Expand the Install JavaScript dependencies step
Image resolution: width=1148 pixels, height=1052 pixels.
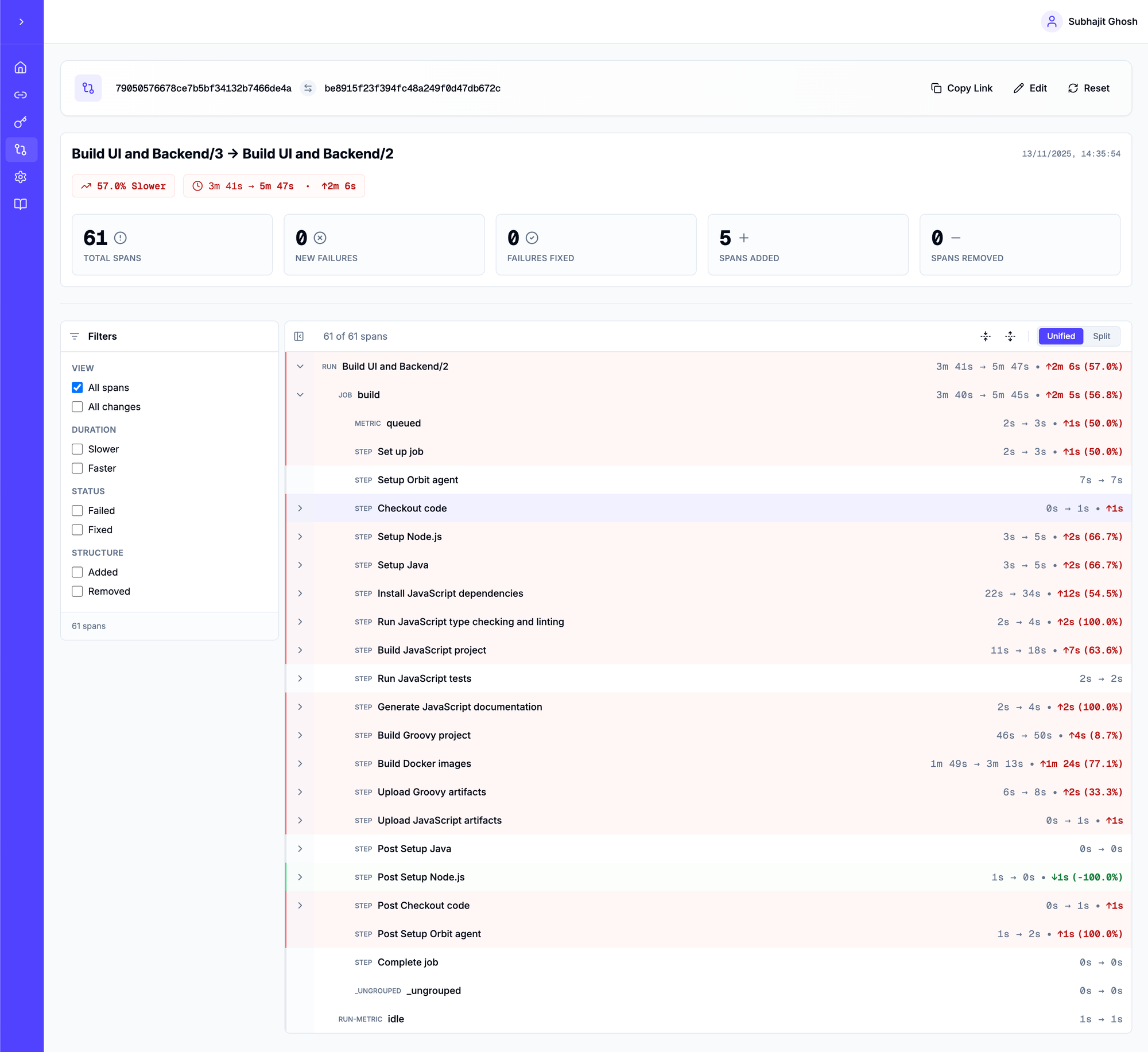click(x=300, y=593)
